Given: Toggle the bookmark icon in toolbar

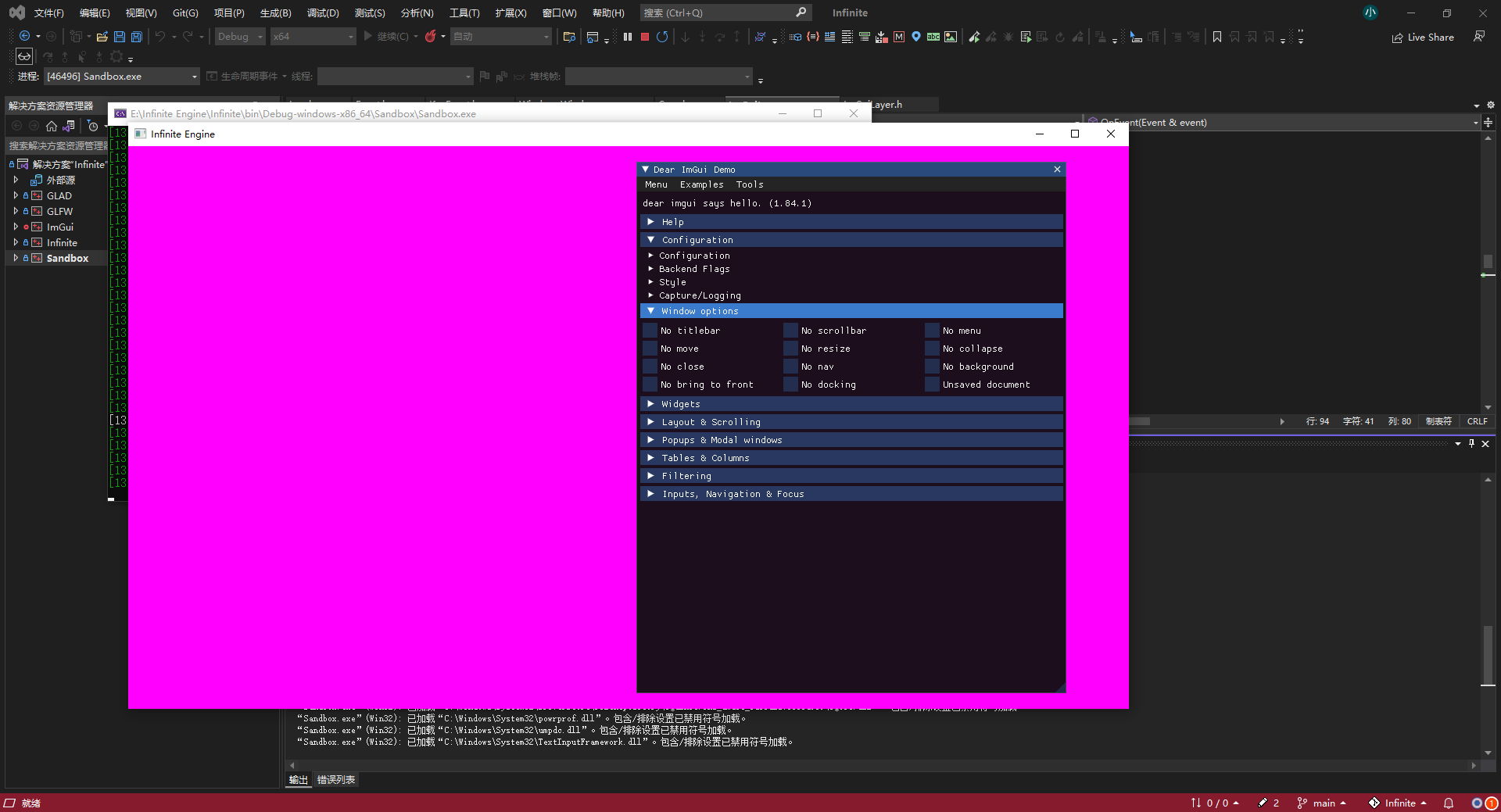Looking at the screenshot, I should (x=1217, y=36).
